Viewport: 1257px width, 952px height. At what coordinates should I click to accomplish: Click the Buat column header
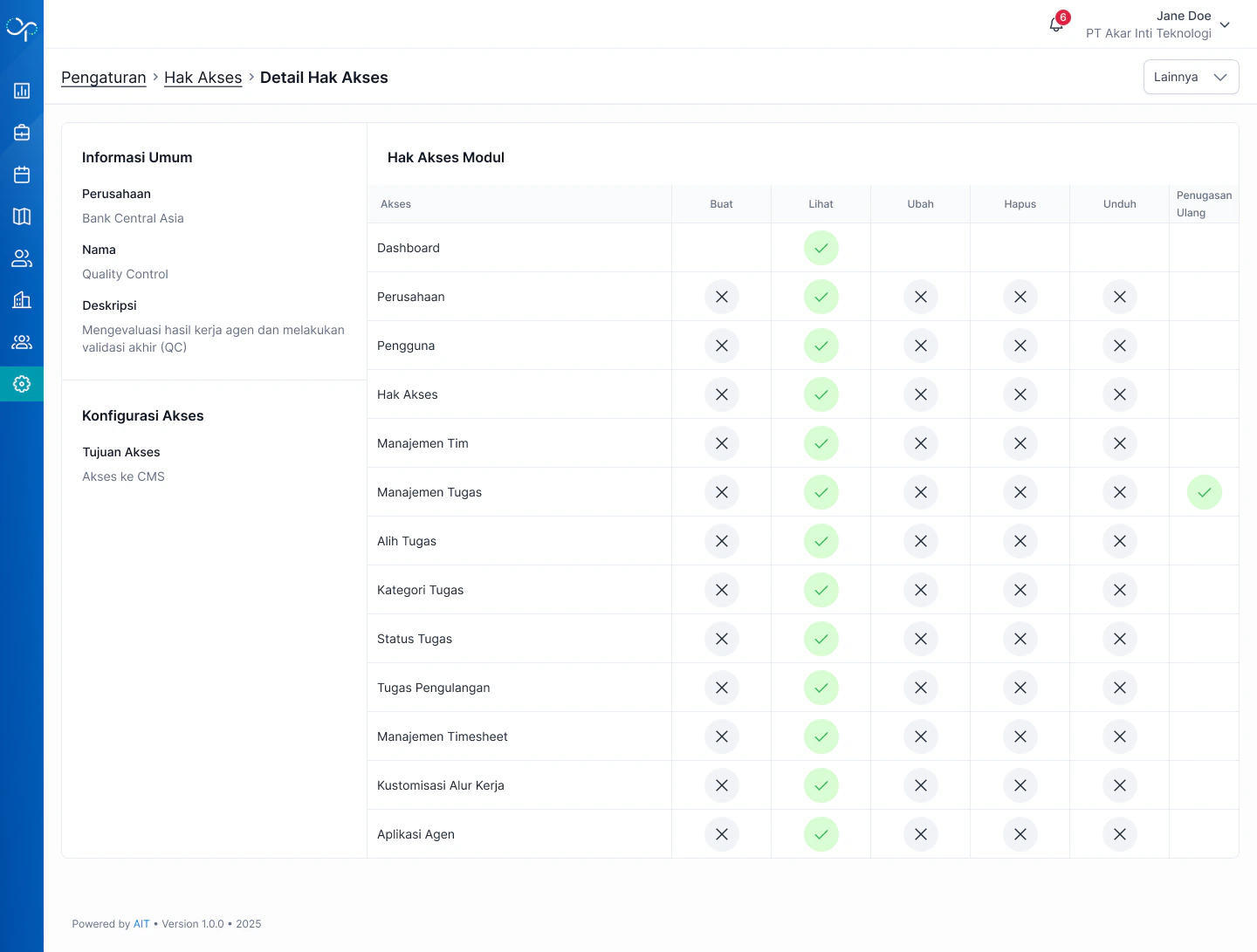721,204
